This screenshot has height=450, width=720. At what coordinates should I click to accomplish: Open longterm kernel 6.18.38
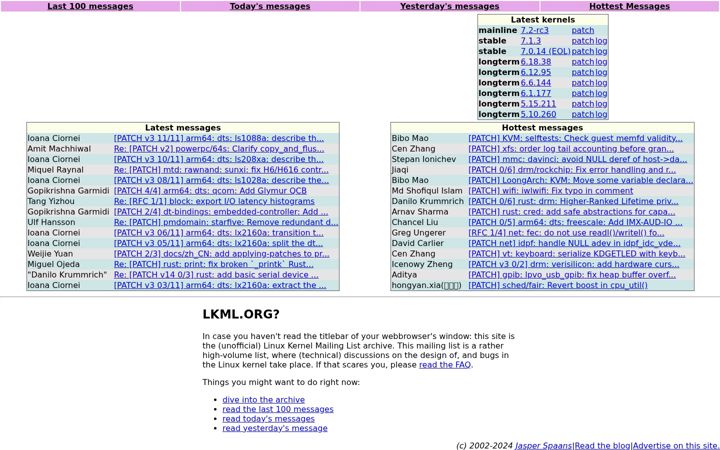pyautogui.click(x=536, y=62)
